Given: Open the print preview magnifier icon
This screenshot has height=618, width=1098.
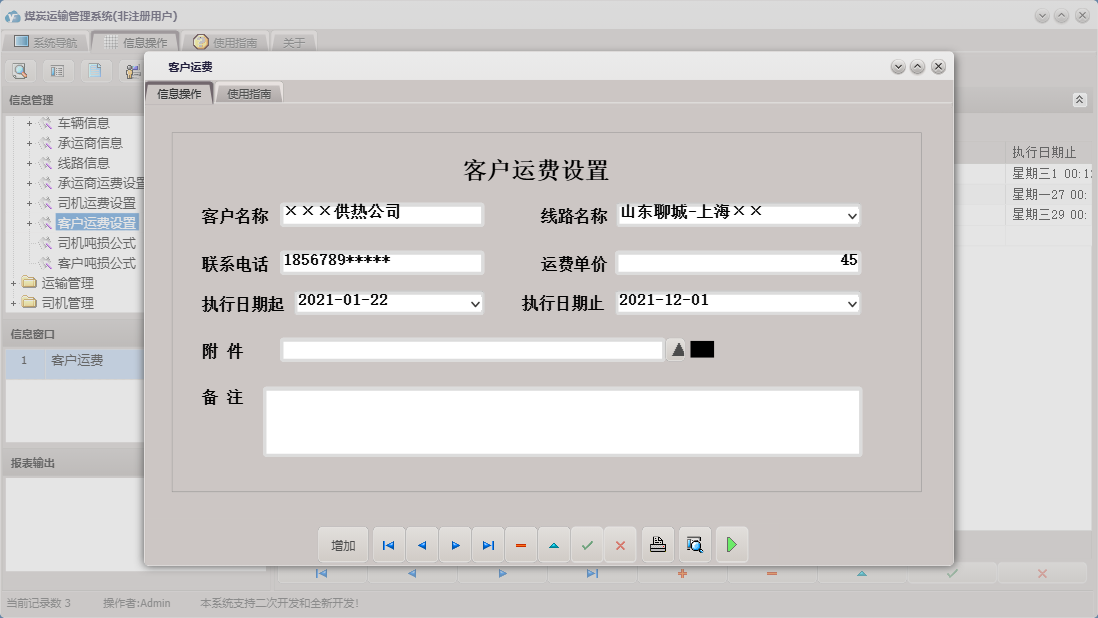Looking at the screenshot, I should pyautogui.click(x=692, y=544).
